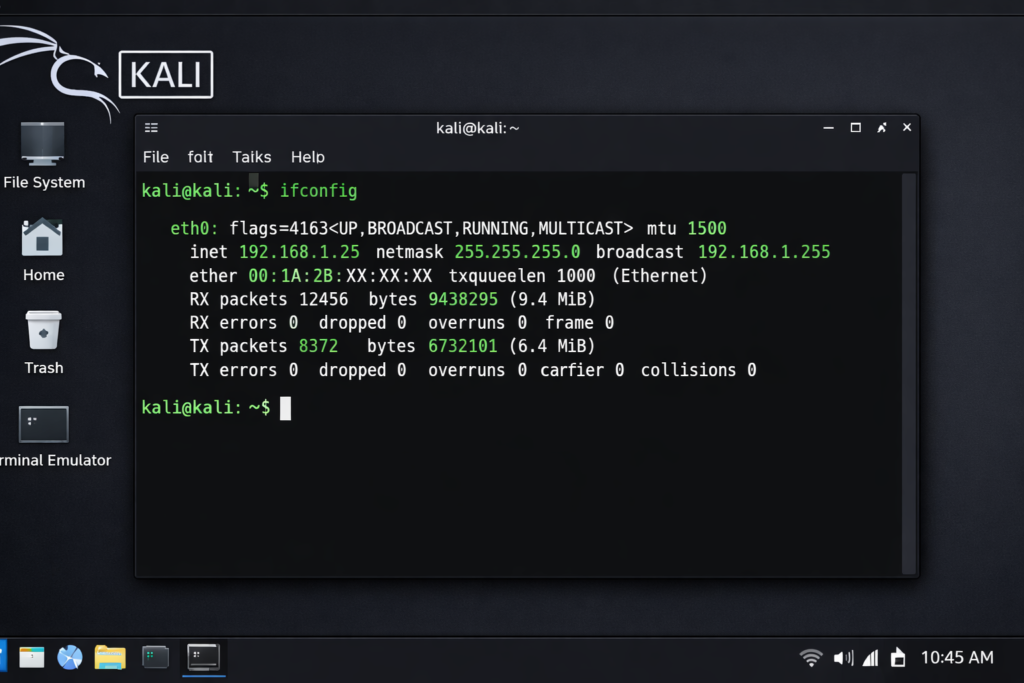Click the blue web browser icon in taskbar
Screen dimensions: 1024x683
pyautogui.click(x=70, y=657)
